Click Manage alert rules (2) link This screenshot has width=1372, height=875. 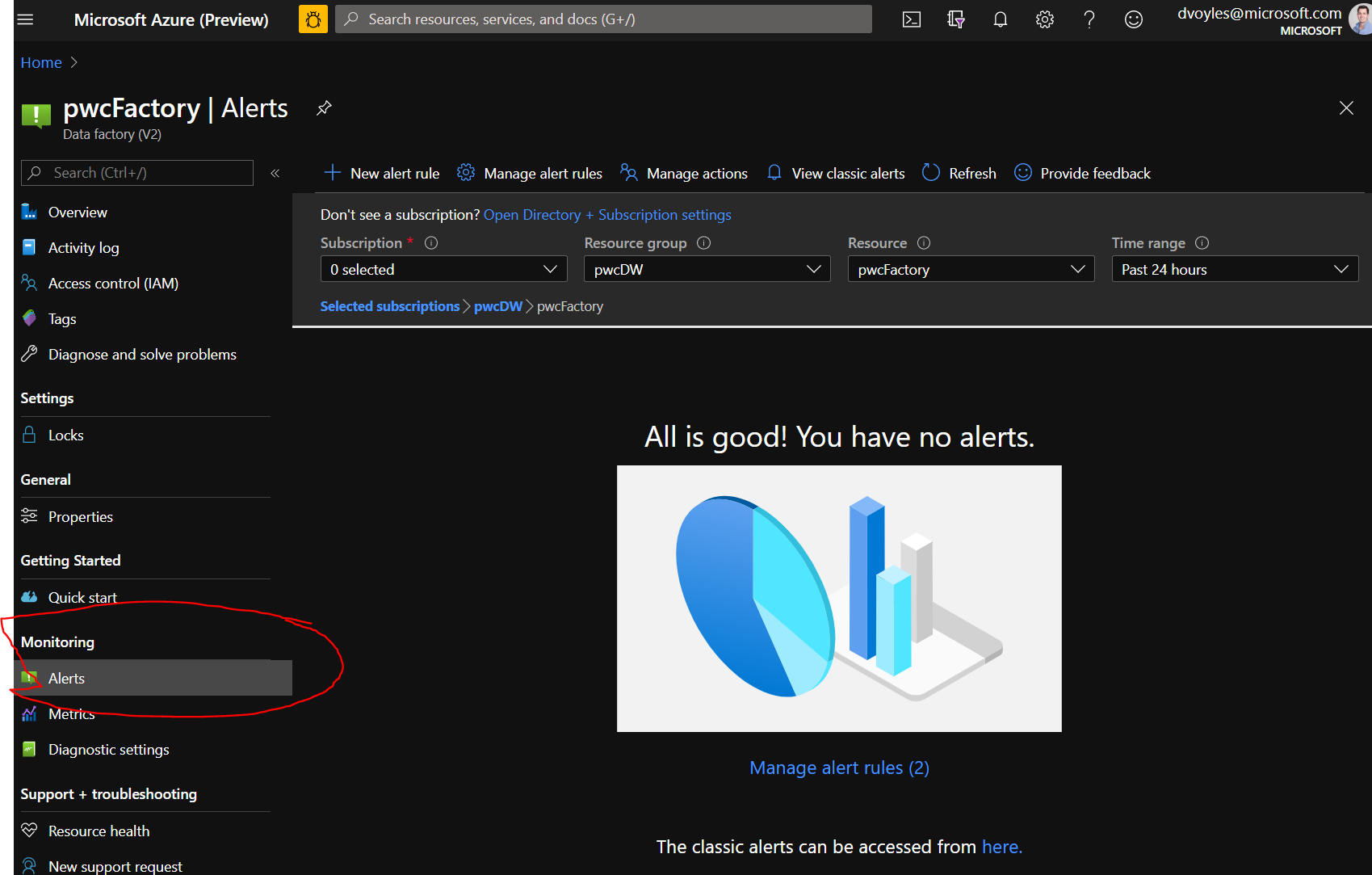tap(839, 768)
